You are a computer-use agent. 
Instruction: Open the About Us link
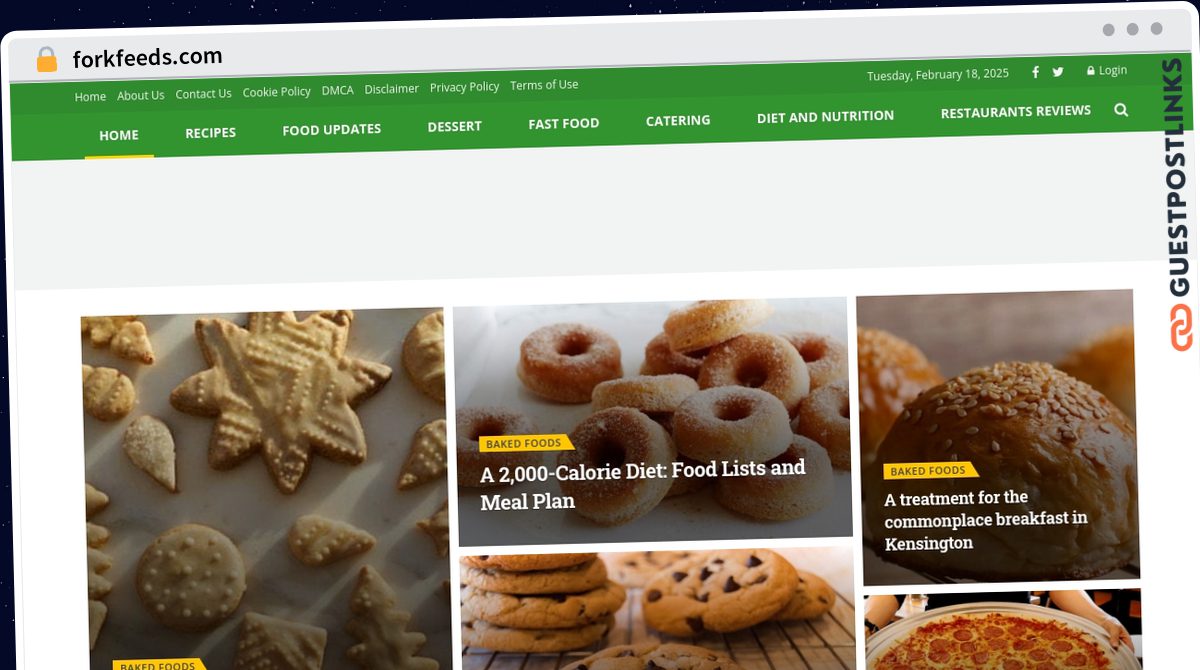pyautogui.click(x=140, y=96)
